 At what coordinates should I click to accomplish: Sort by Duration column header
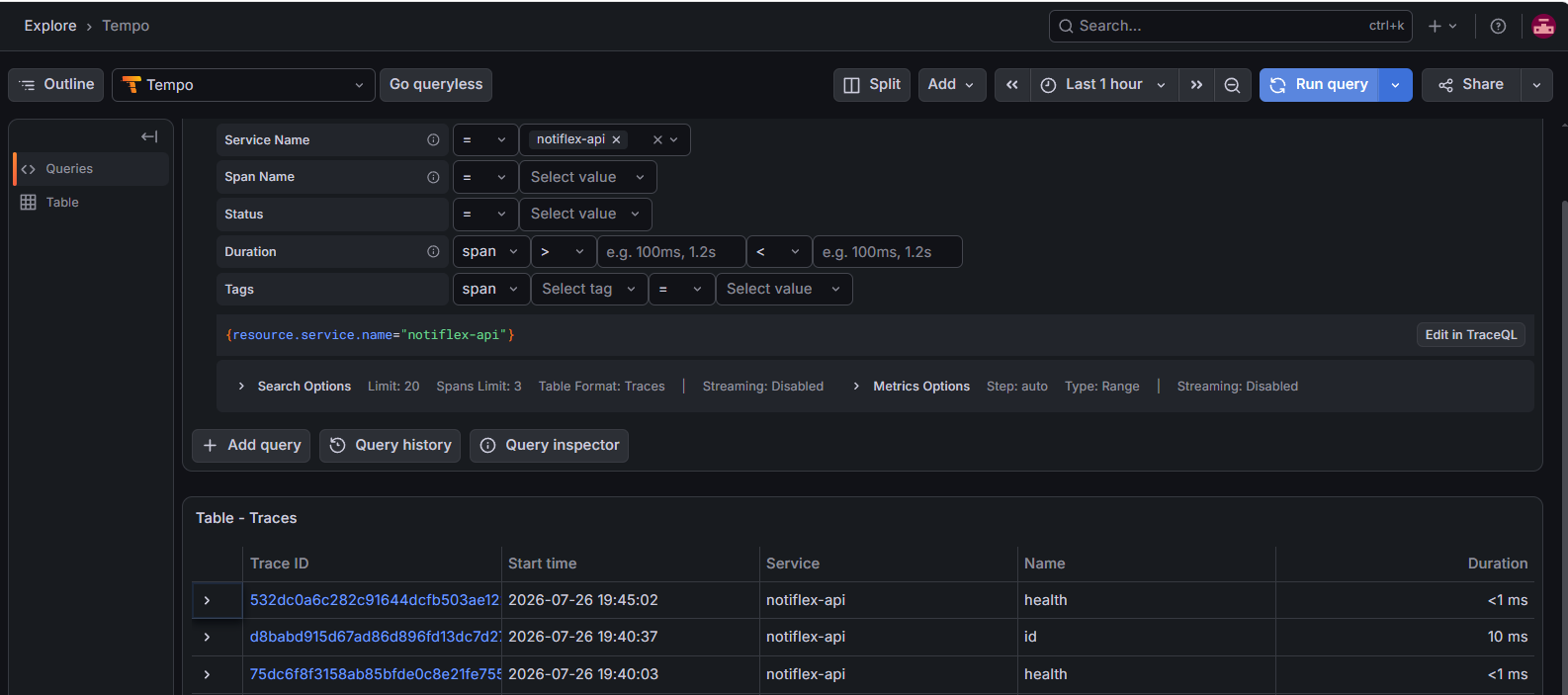pyautogui.click(x=1497, y=564)
